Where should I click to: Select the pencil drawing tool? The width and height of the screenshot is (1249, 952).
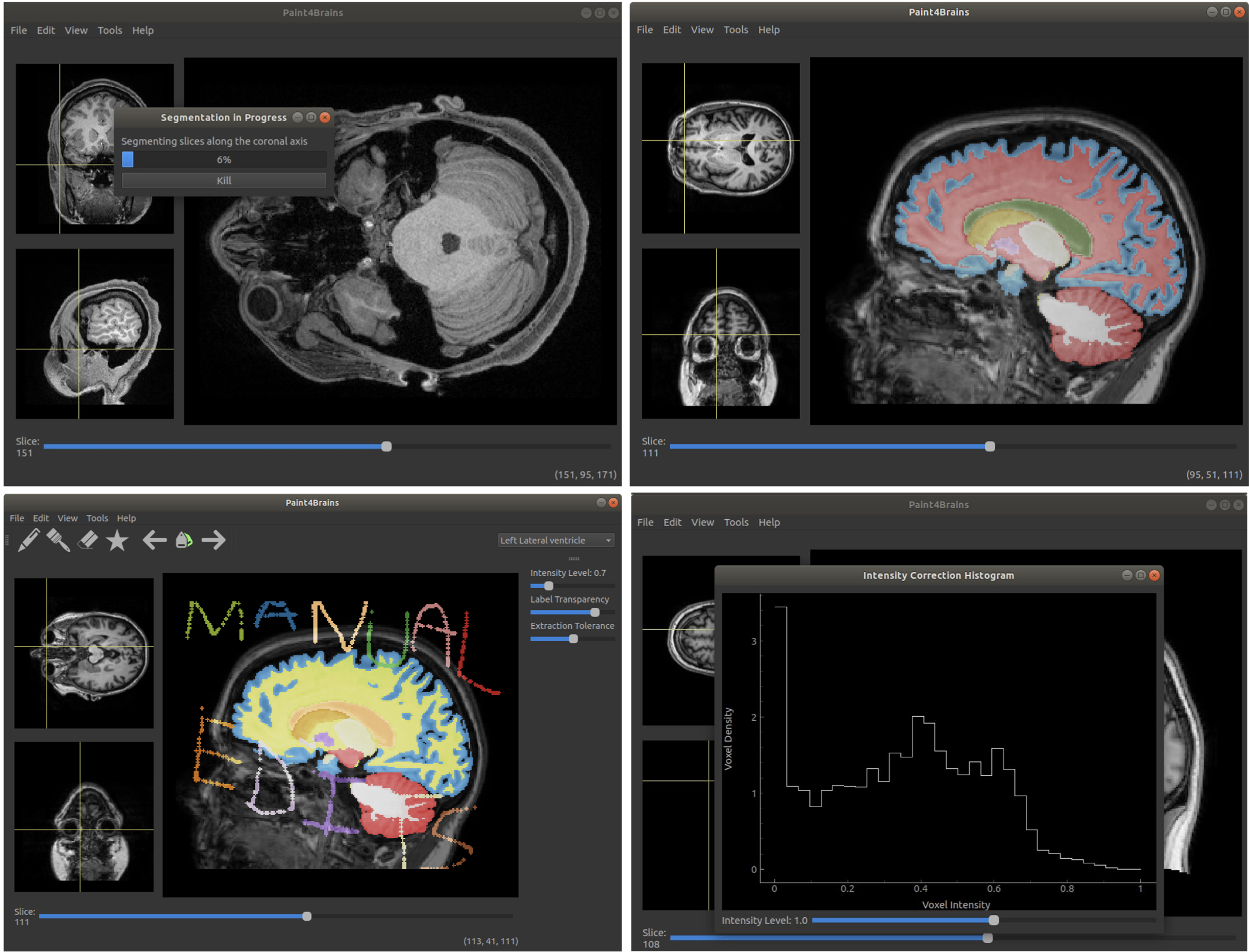28,540
